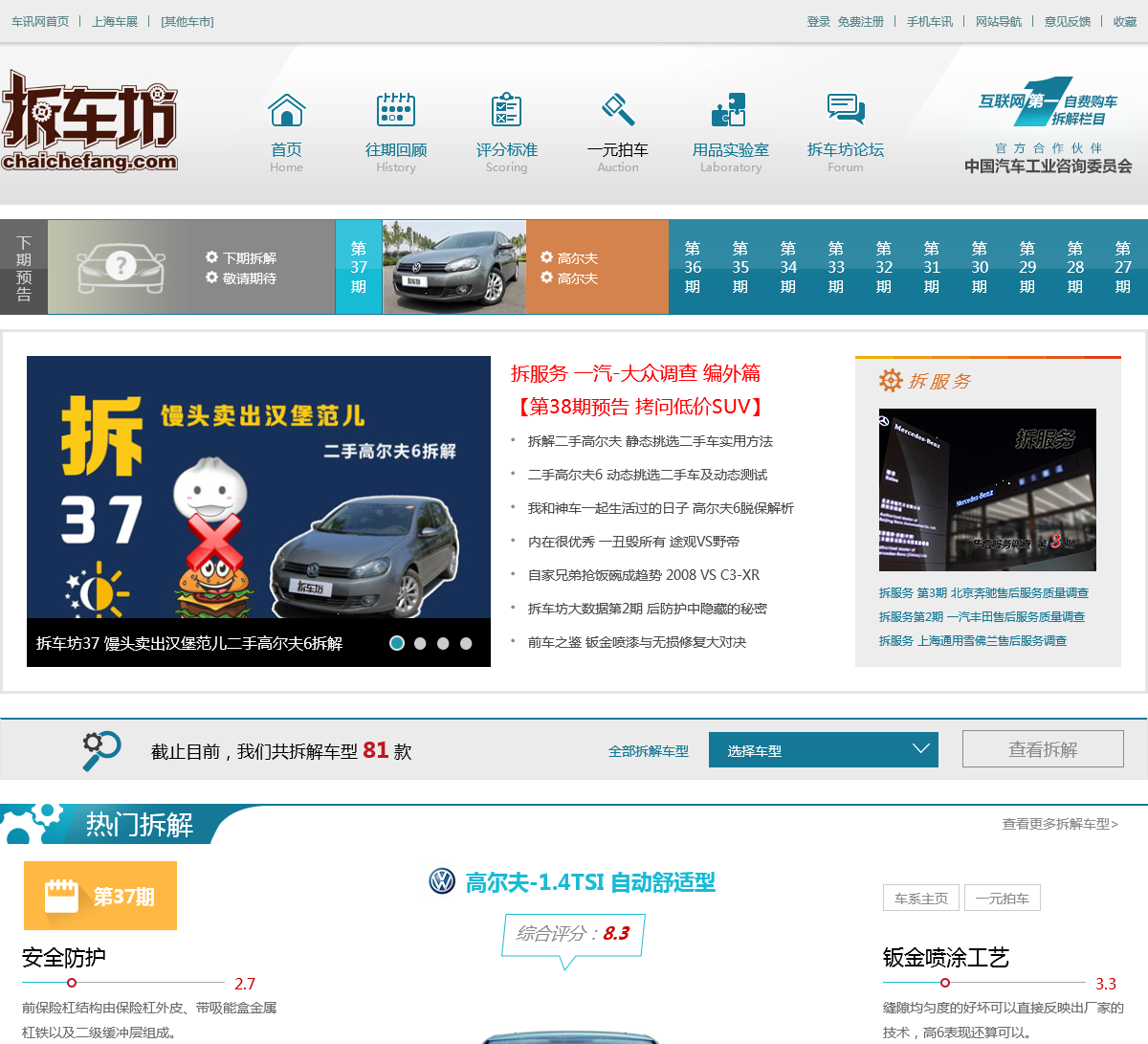The image size is (1148, 1044).
Task: Select the current 第37期 tab
Action: click(x=359, y=267)
